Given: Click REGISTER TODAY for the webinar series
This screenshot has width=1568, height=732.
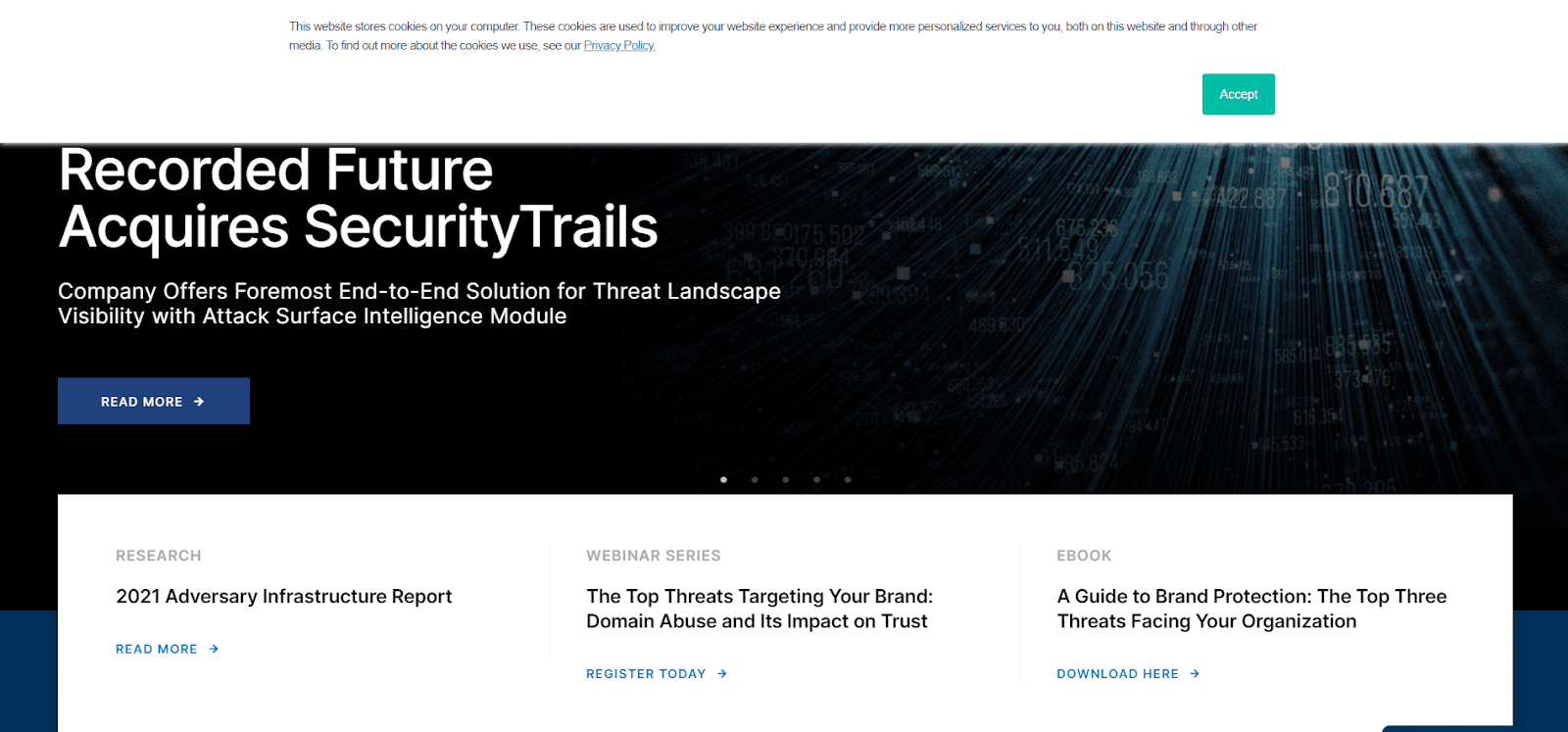Looking at the screenshot, I should point(646,673).
